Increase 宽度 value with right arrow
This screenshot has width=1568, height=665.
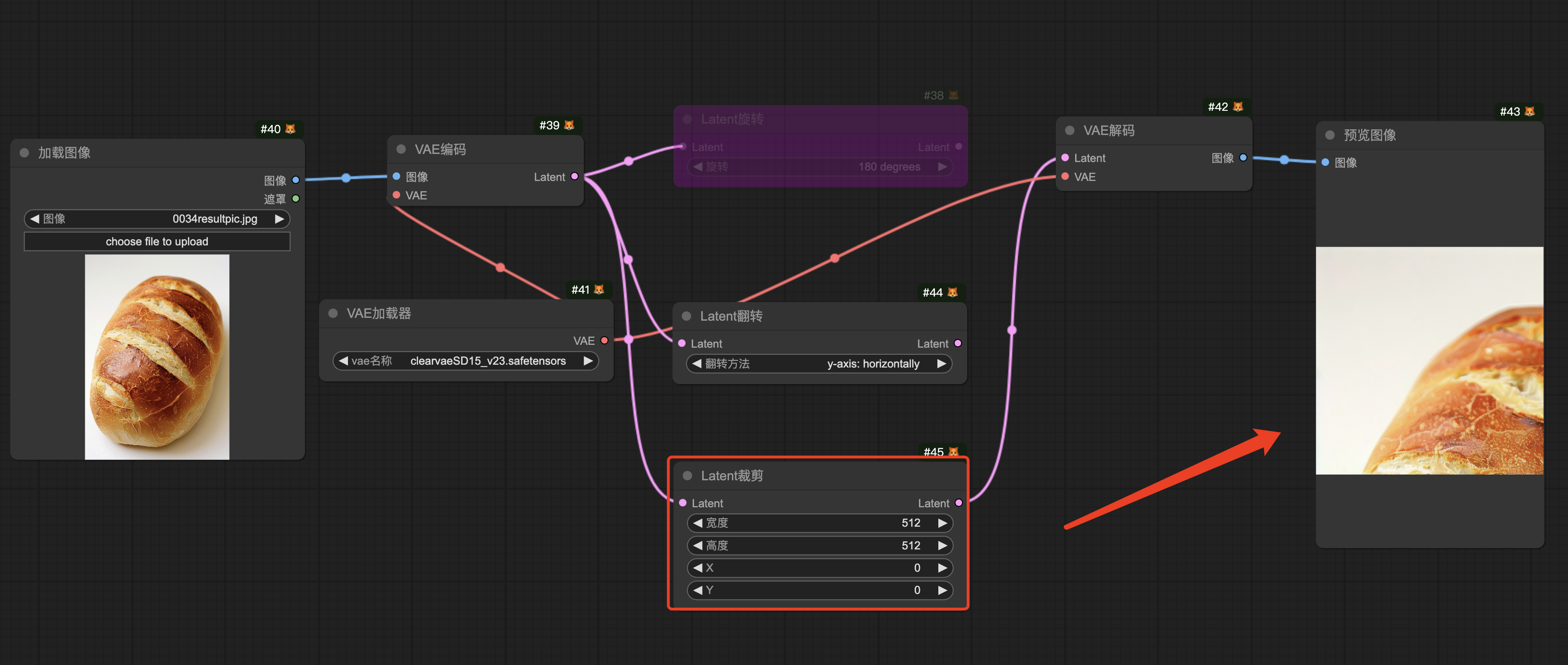(942, 523)
